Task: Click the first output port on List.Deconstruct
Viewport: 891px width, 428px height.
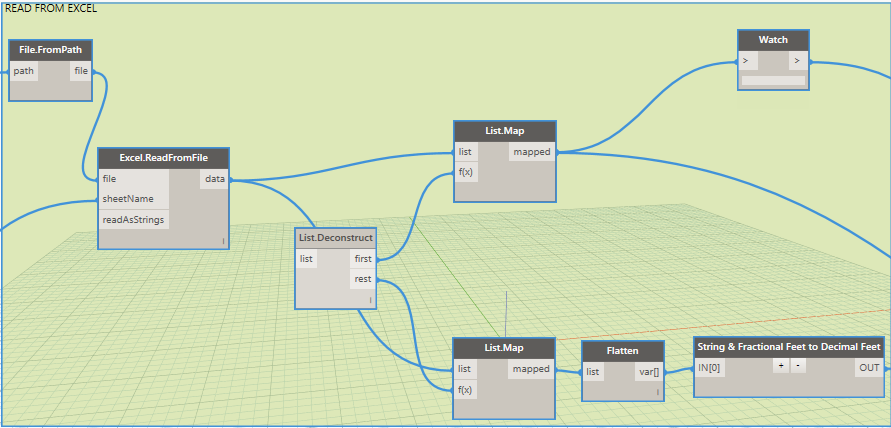Action: (x=363, y=259)
